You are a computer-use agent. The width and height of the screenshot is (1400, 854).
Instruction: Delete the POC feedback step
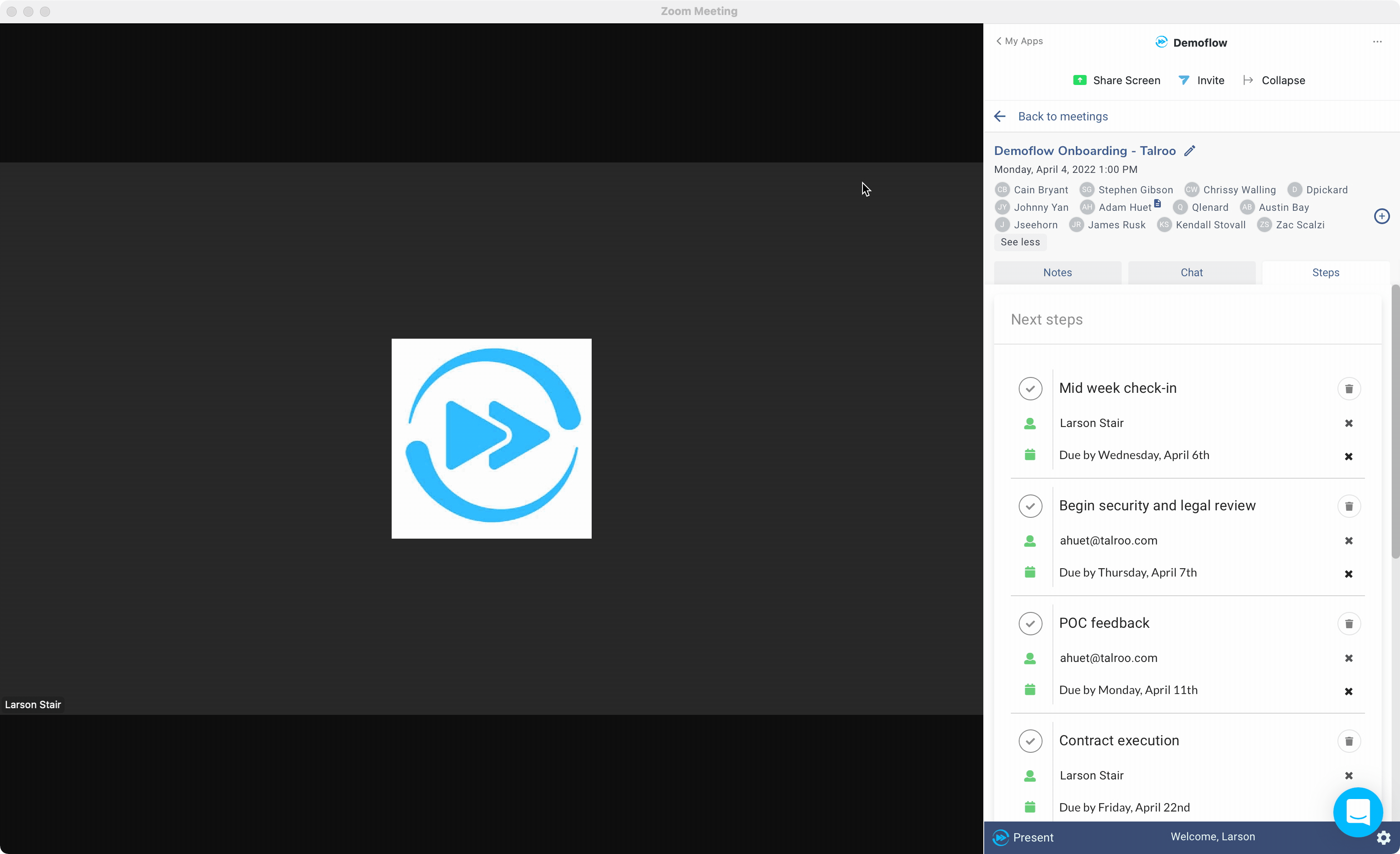pyautogui.click(x=1349, y=623)
